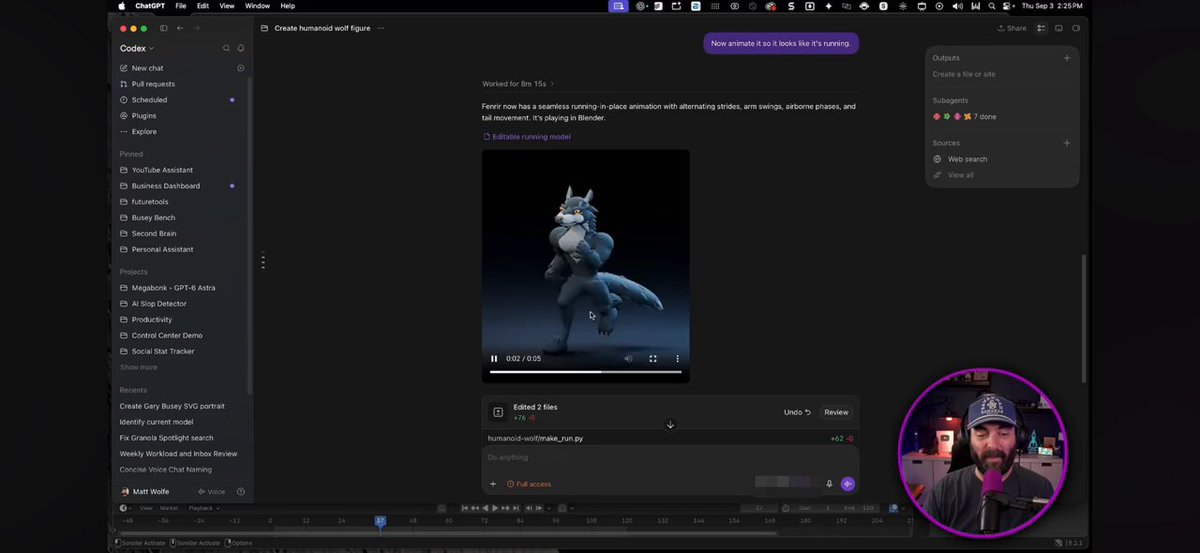
Task: Click the Review button
Action: pos(836,412)
